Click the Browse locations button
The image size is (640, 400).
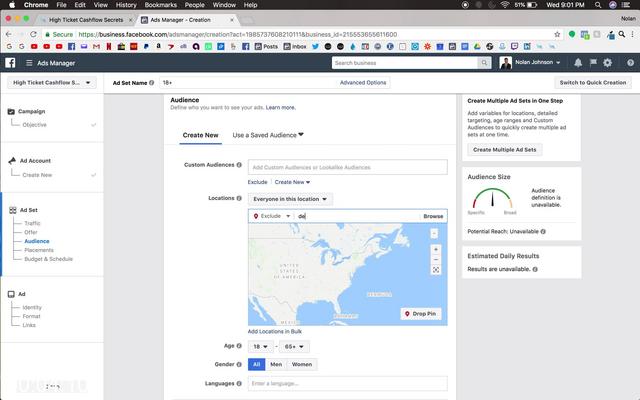point(433,216)
